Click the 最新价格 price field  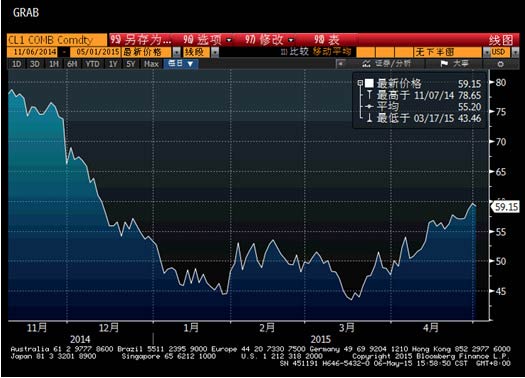[x=147, y=52]
